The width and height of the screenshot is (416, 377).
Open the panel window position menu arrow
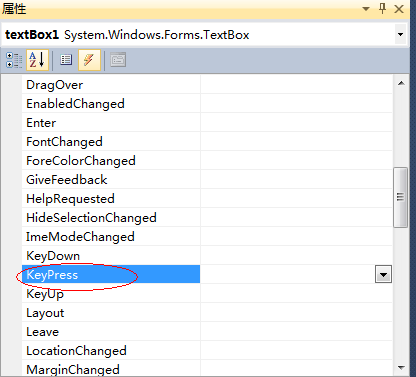coord(366,9)
